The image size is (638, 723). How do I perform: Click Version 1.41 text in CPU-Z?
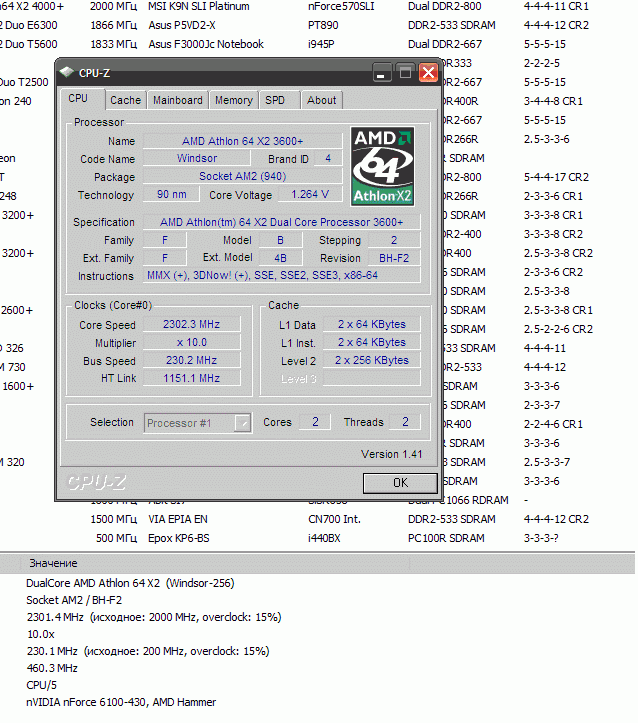click(x=391, y=454)
